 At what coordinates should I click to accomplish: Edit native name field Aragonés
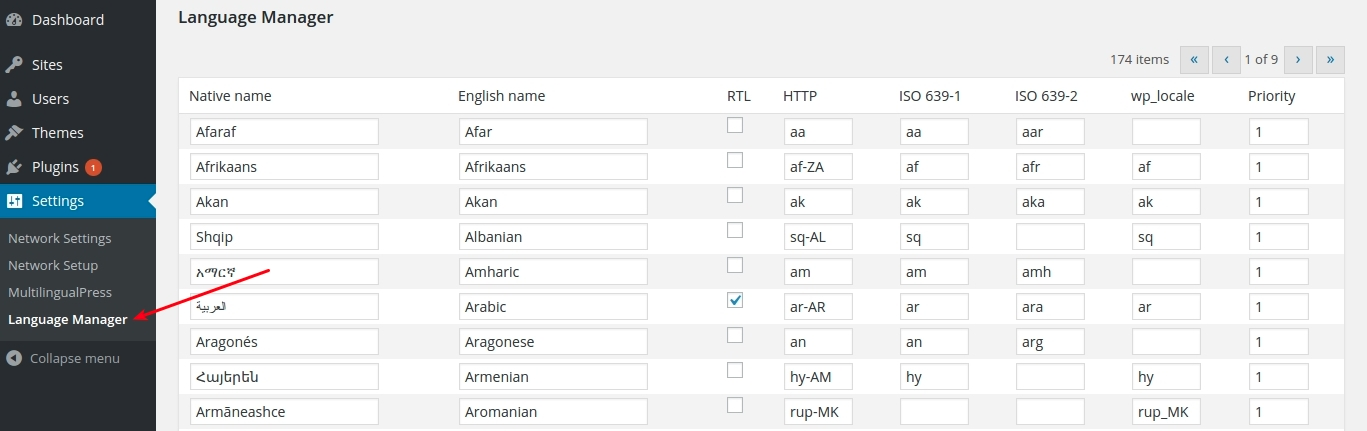(284, 342)
